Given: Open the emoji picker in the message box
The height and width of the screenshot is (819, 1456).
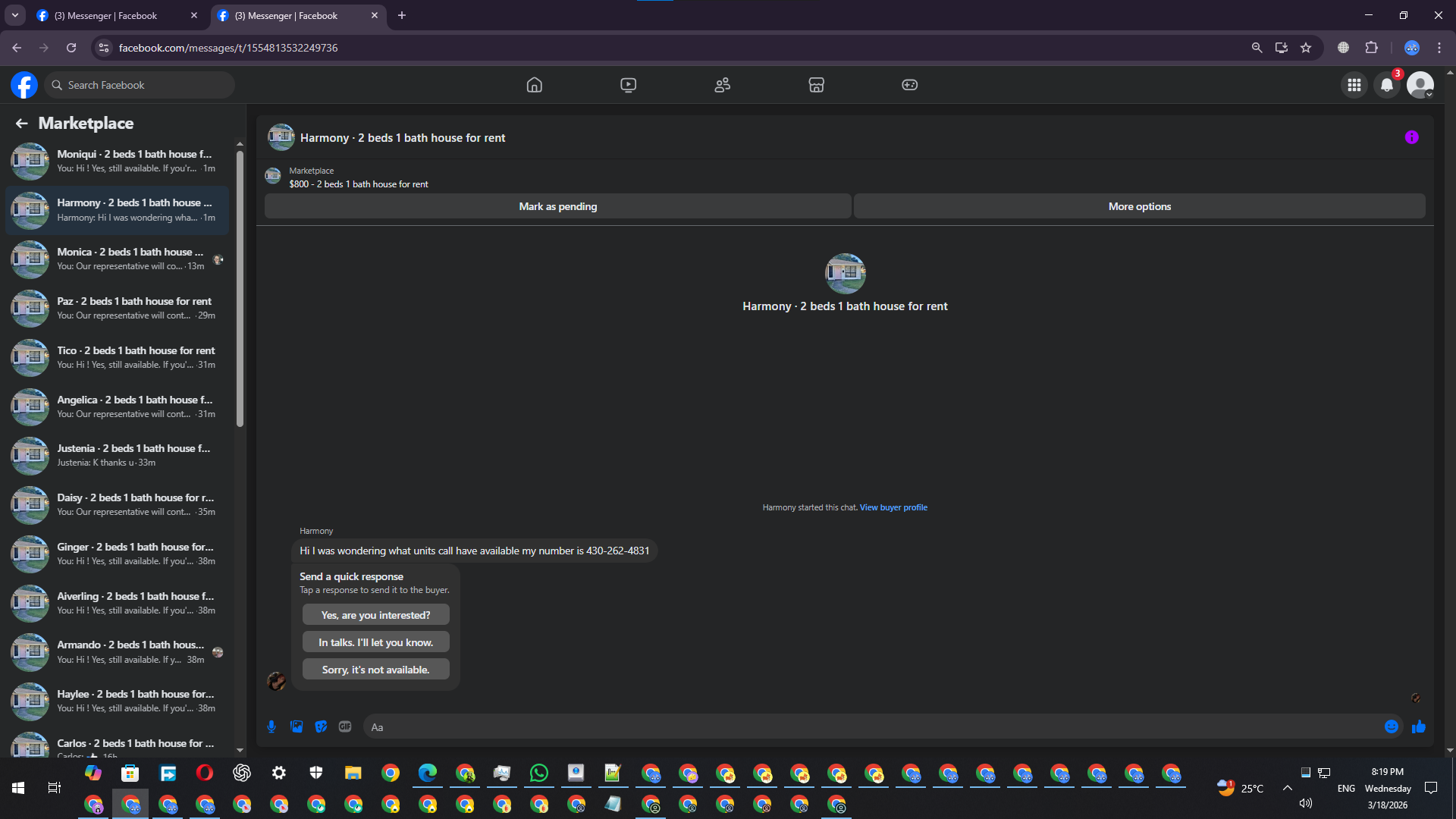Looking at the screenshot, I should [x=1391, y=726].
